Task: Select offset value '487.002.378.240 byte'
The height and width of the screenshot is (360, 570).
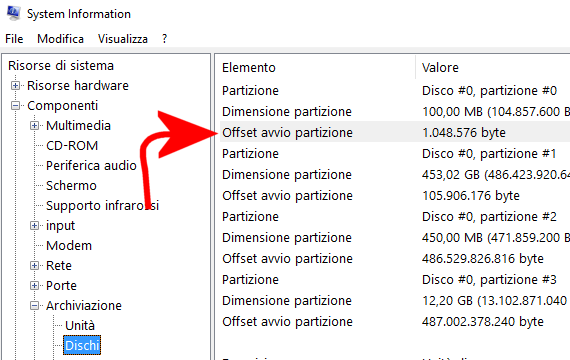Action: tap(483, 322)
